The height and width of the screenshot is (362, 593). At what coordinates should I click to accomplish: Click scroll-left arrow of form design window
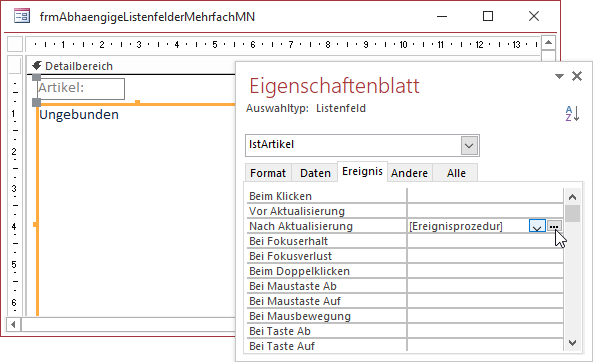pyautogui.click(x=14, y=324)
